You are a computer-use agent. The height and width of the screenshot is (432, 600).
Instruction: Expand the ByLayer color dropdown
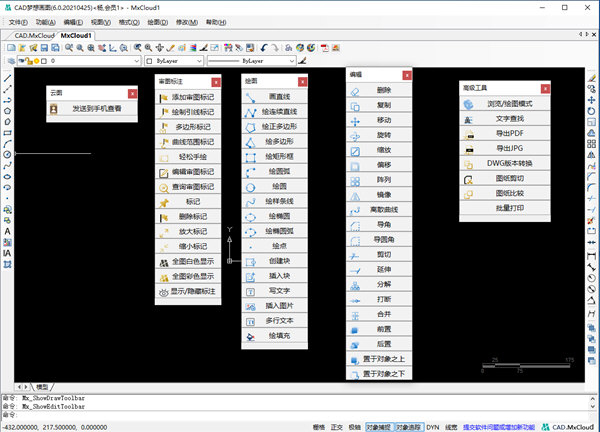(x=203, y=61)
